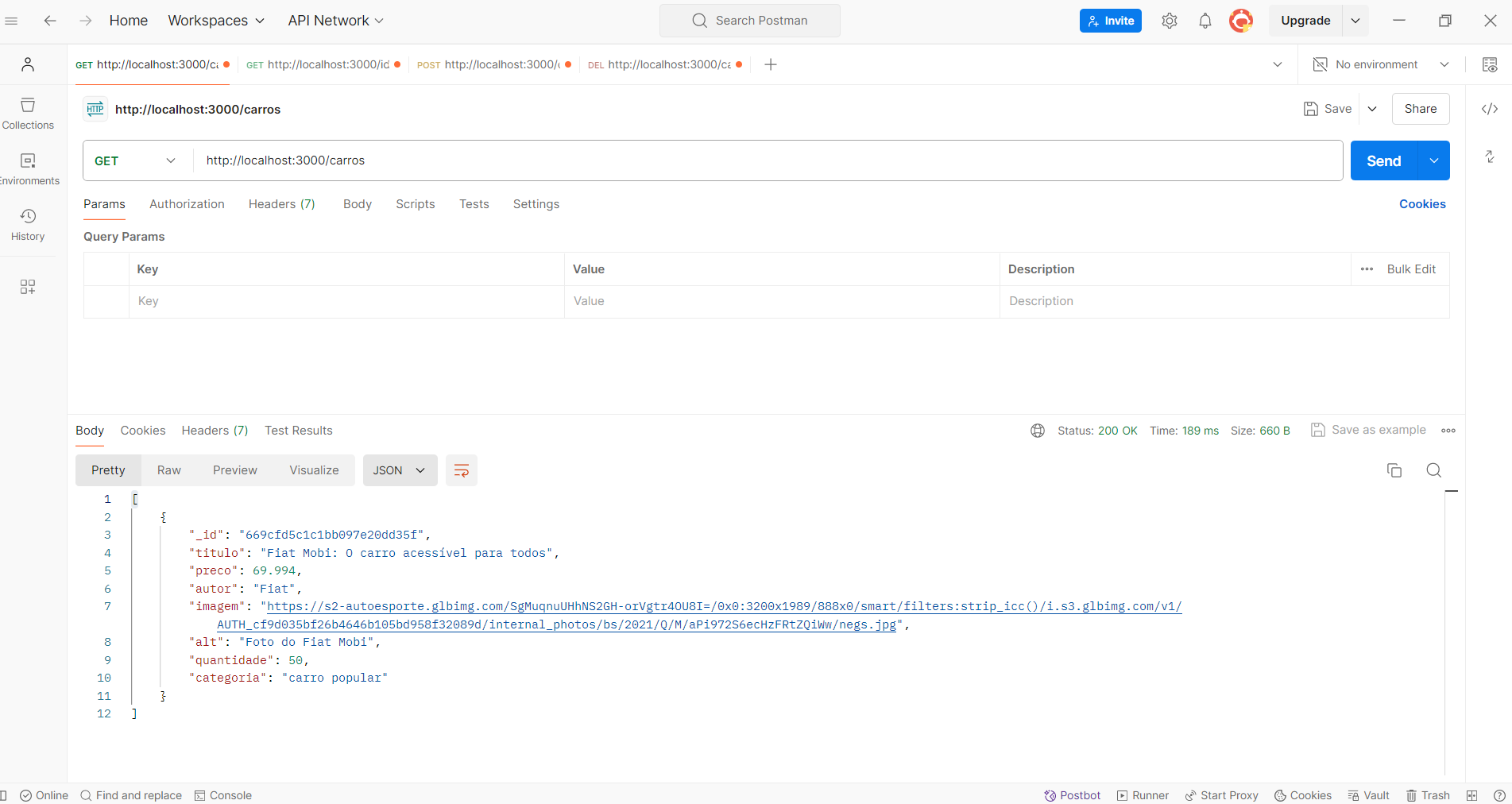Open environment quick look icon
This screenshot has height=804, width=1512.
click(1490, 64)
